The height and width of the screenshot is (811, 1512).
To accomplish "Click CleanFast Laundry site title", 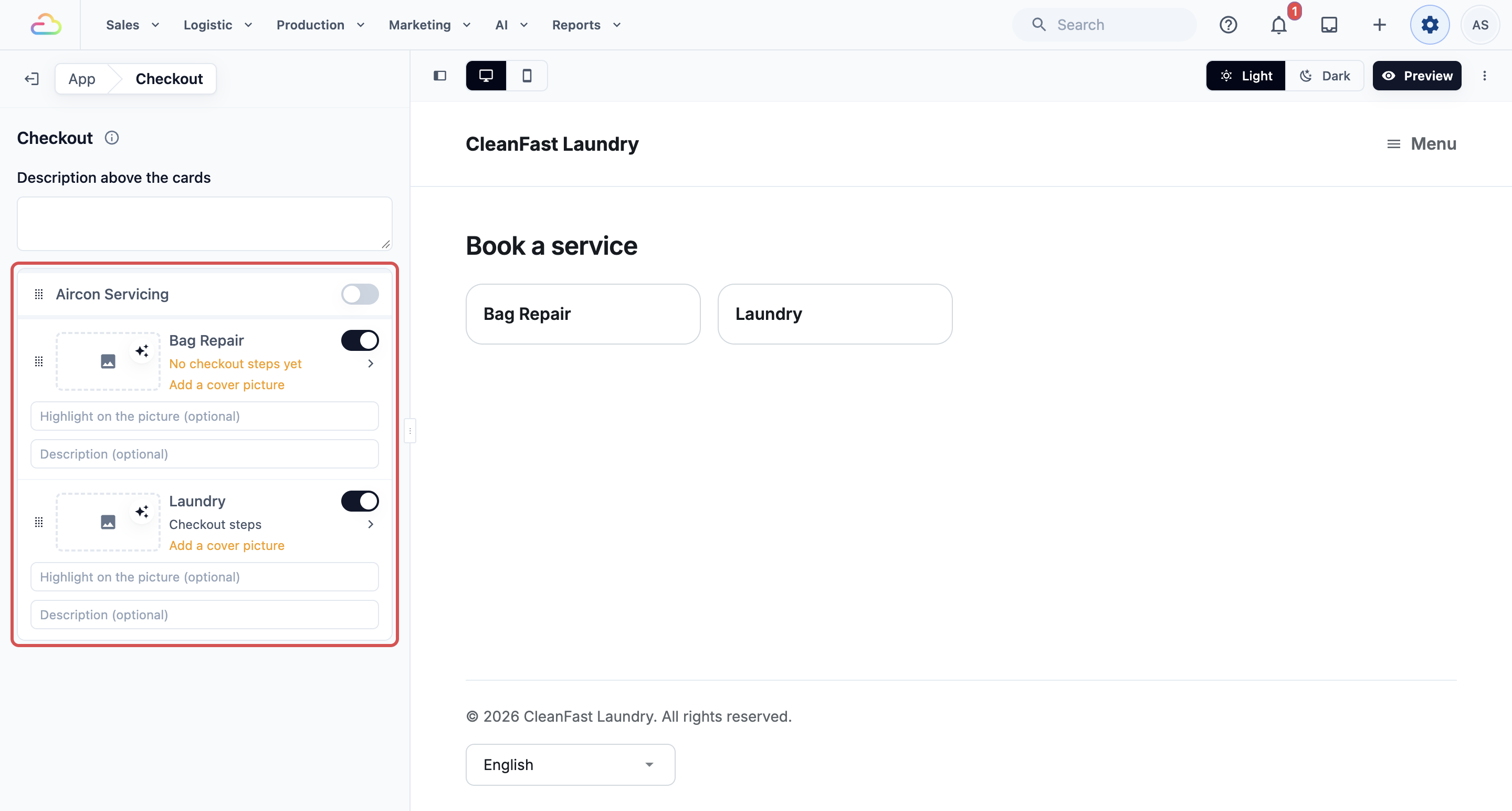I will click(552, 144).
